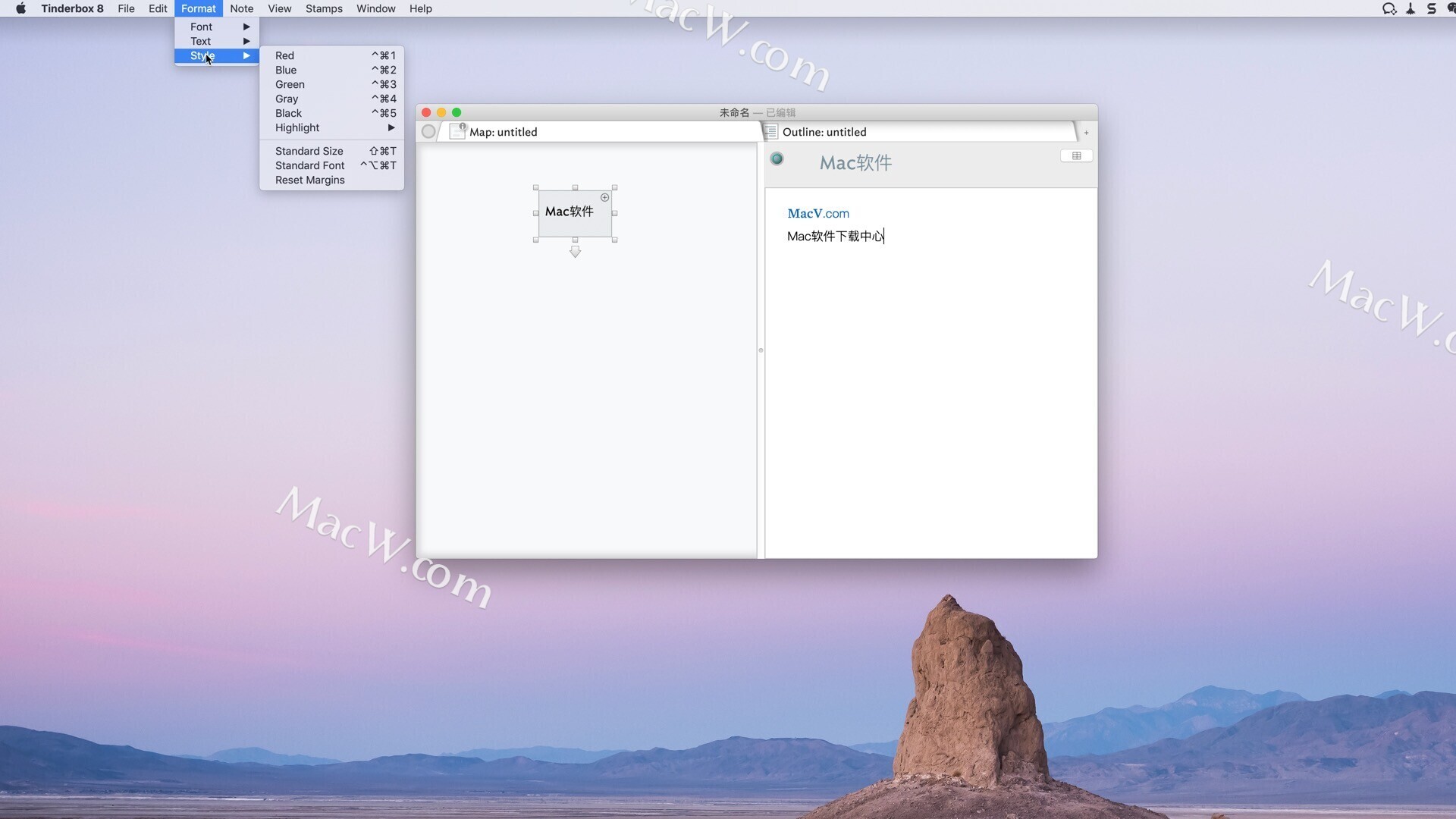
Task: Open the Edit menu
Action: click(158, 8)
